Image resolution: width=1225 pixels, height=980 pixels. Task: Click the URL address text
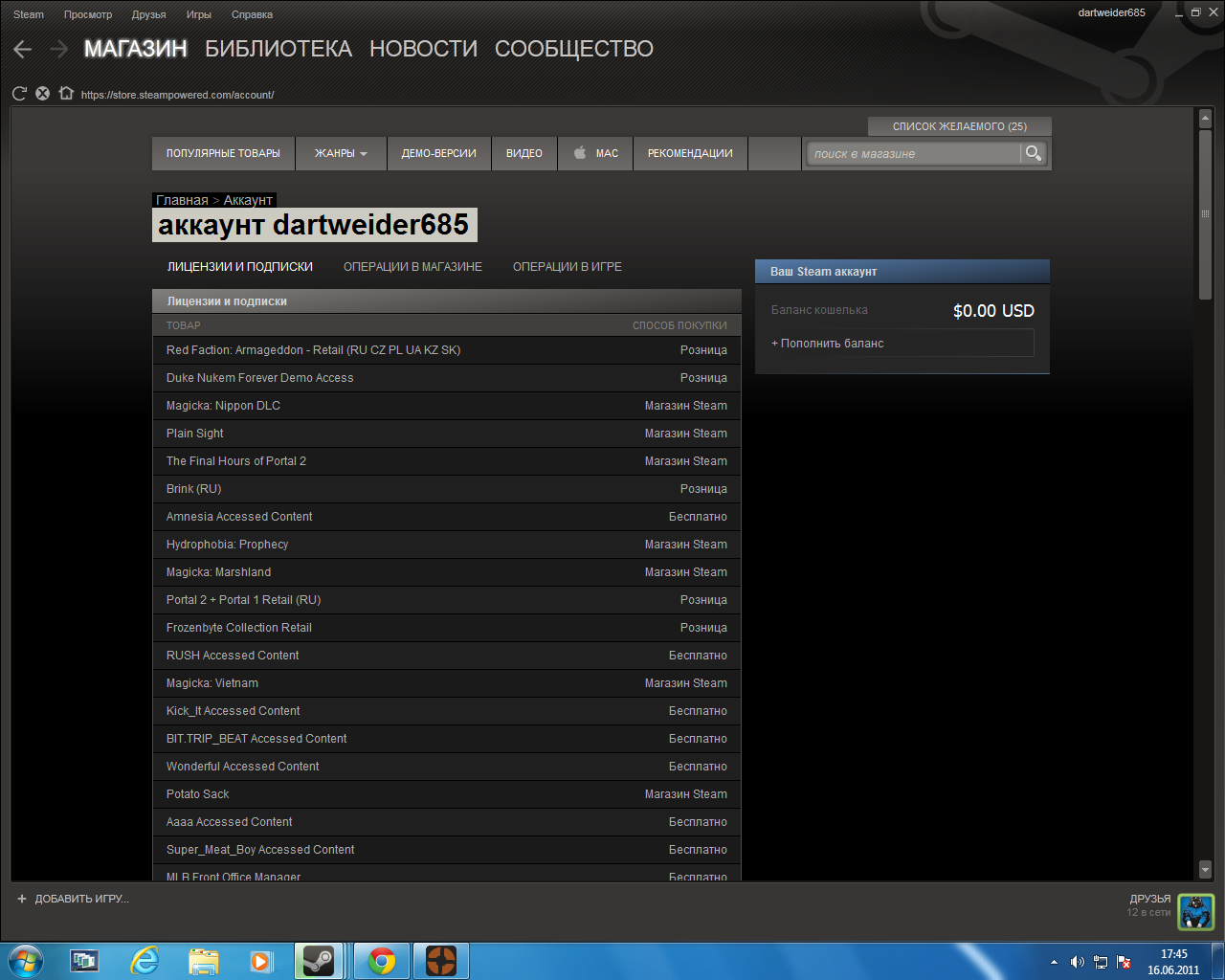click(178, 95)
